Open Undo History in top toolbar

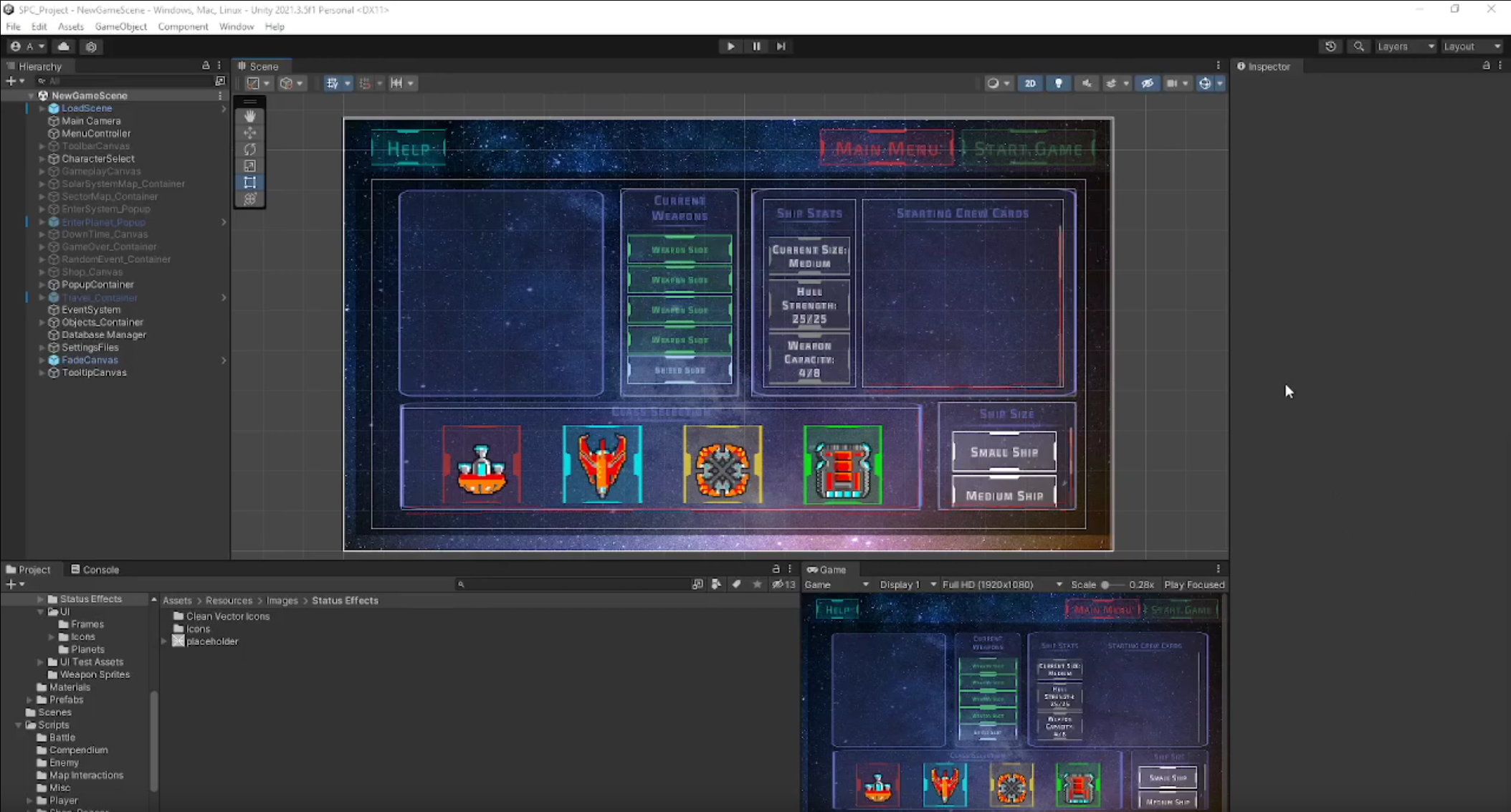pyautogui.click(x=1330, y=47)
